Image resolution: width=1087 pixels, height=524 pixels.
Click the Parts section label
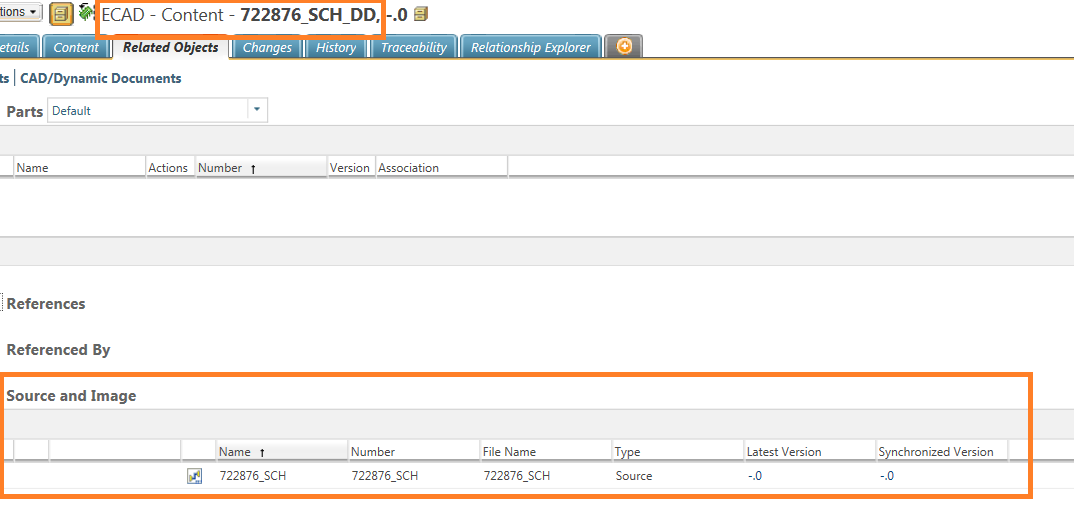point(25,111)
